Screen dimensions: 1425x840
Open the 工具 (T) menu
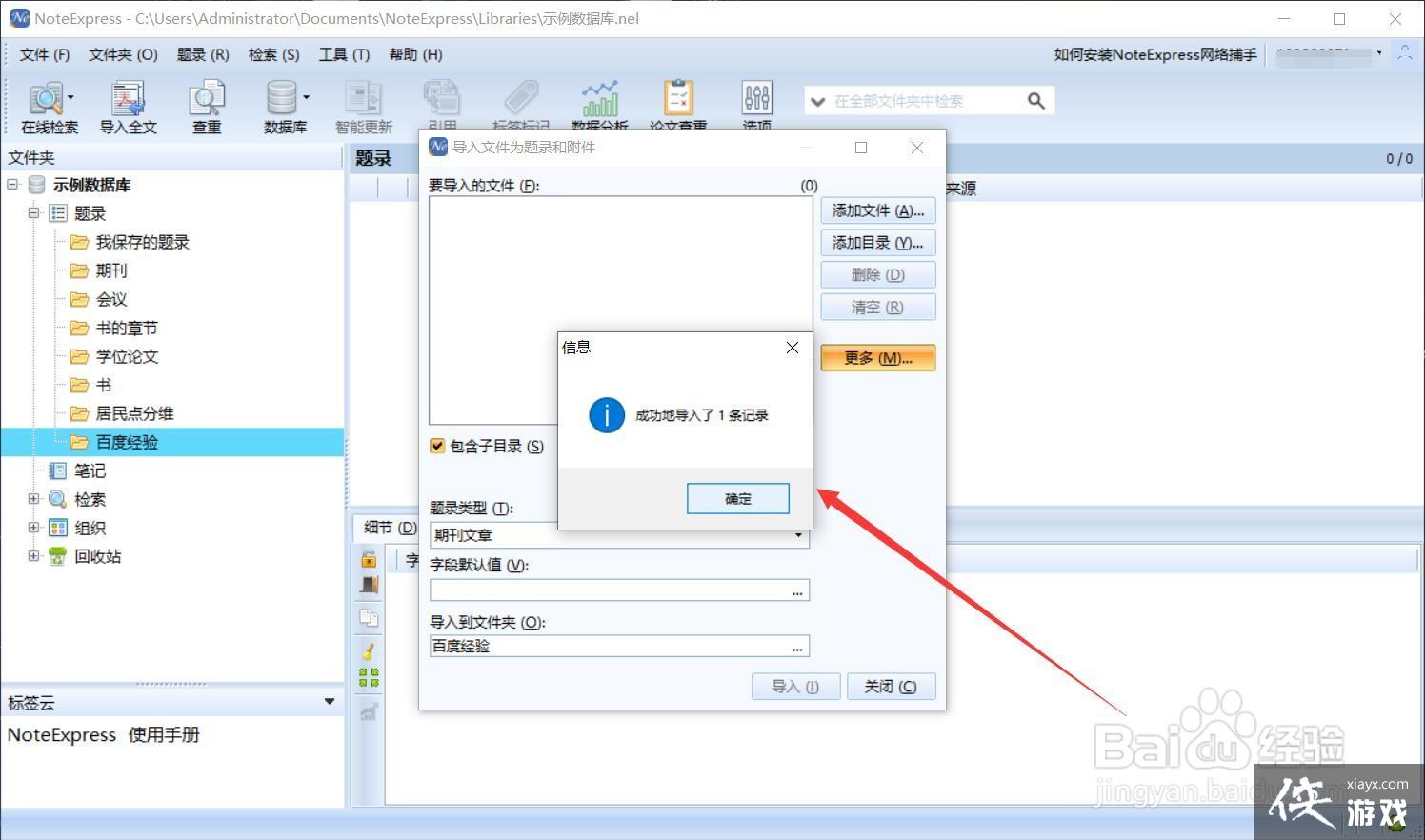[344, 54]
